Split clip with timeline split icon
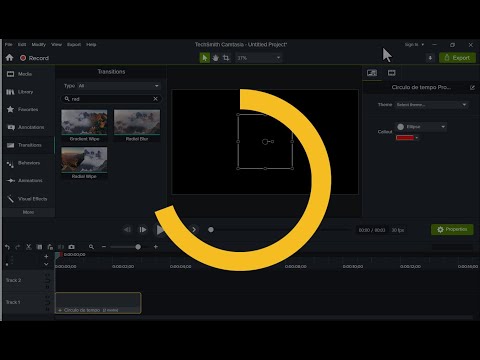 [61, 247]
